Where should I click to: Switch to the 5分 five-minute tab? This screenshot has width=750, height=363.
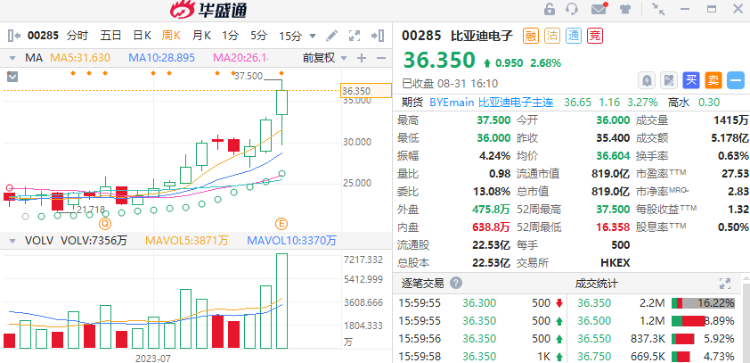(x=259, y=35)
